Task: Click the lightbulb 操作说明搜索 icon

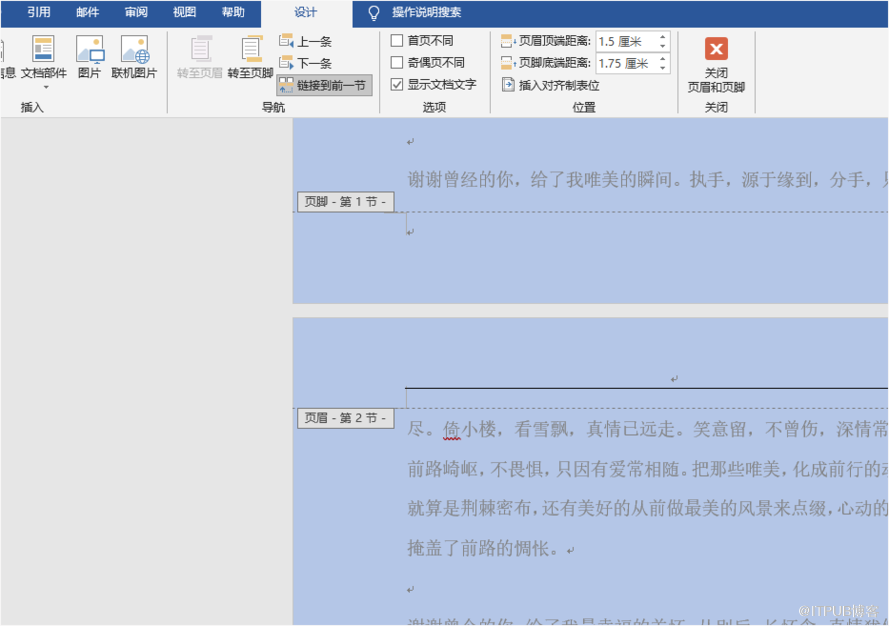Action: (x=374, y=13)
